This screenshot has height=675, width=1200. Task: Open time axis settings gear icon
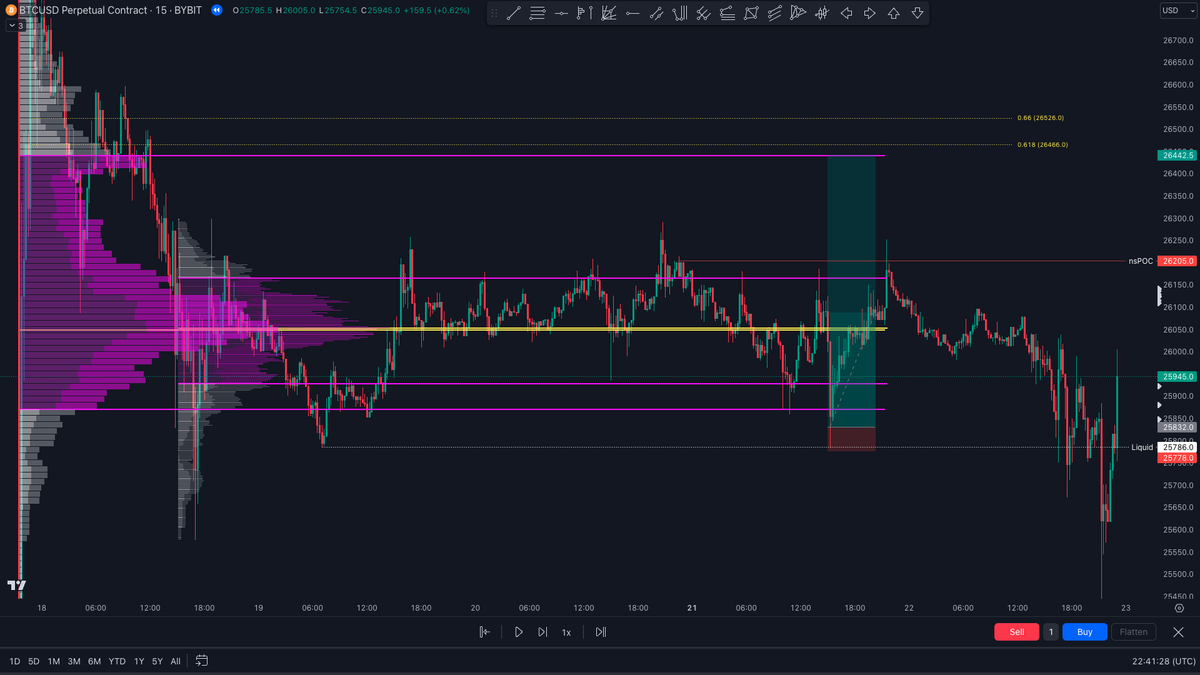point(1179,607)
